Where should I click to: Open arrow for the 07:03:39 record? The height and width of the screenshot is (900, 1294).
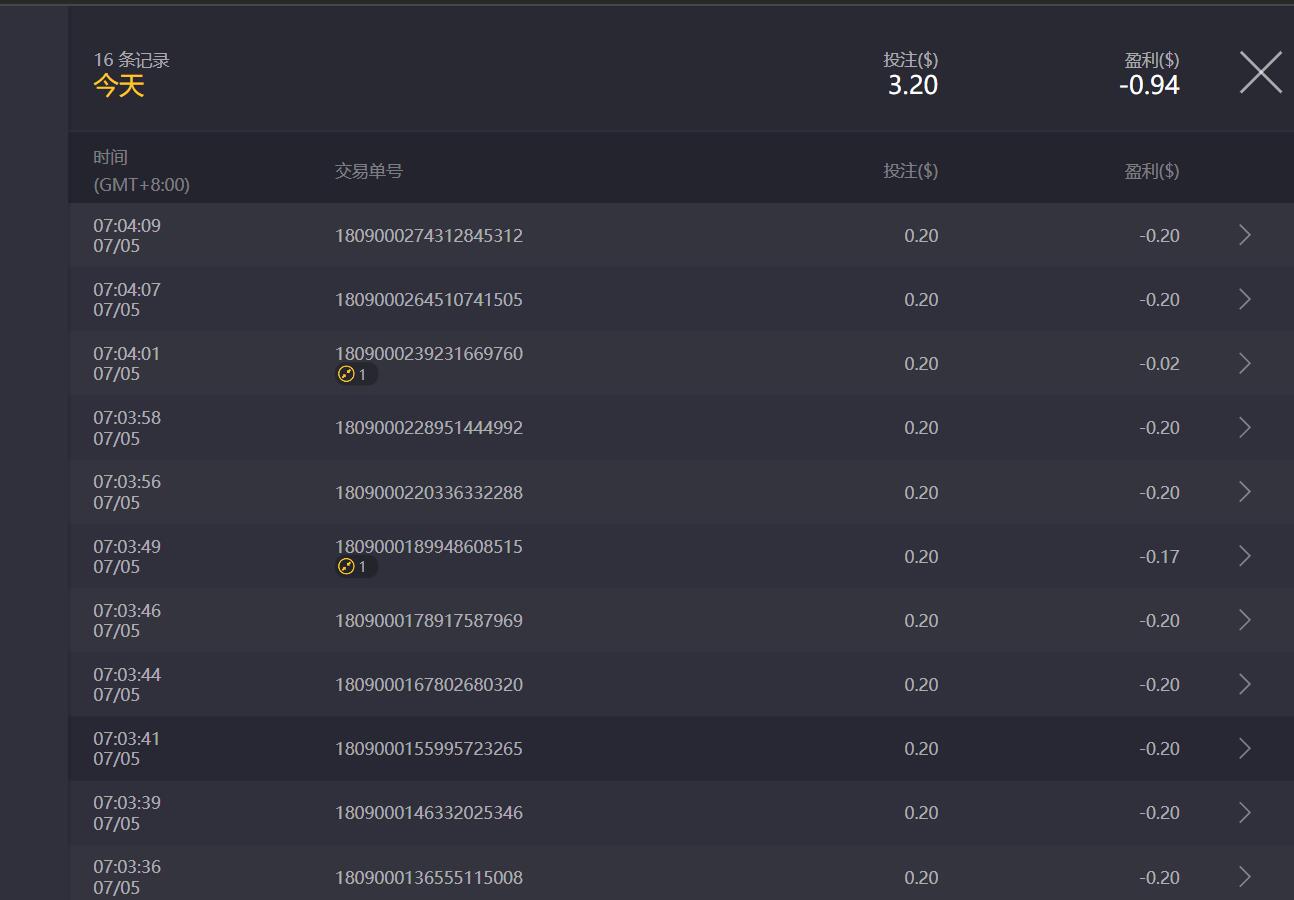point(1245,812)
